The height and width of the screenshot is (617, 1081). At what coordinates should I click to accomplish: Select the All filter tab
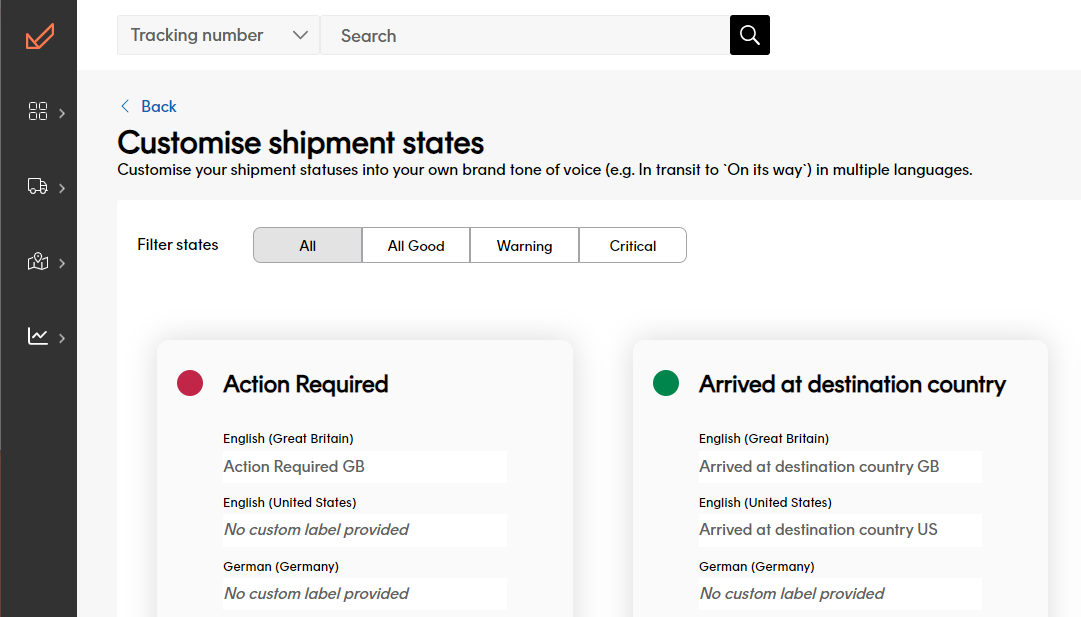pyautogui.click(x=307, y=245)
